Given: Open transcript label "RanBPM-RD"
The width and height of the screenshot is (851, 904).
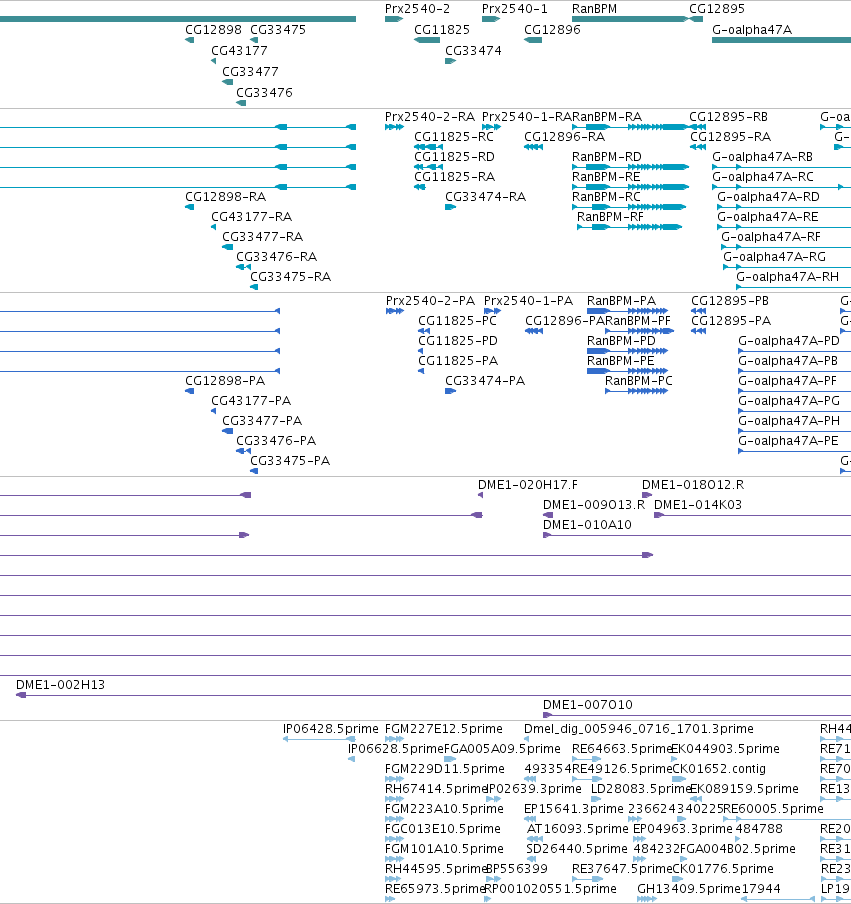Looking at the screenshot, I should tap(607, 157).
